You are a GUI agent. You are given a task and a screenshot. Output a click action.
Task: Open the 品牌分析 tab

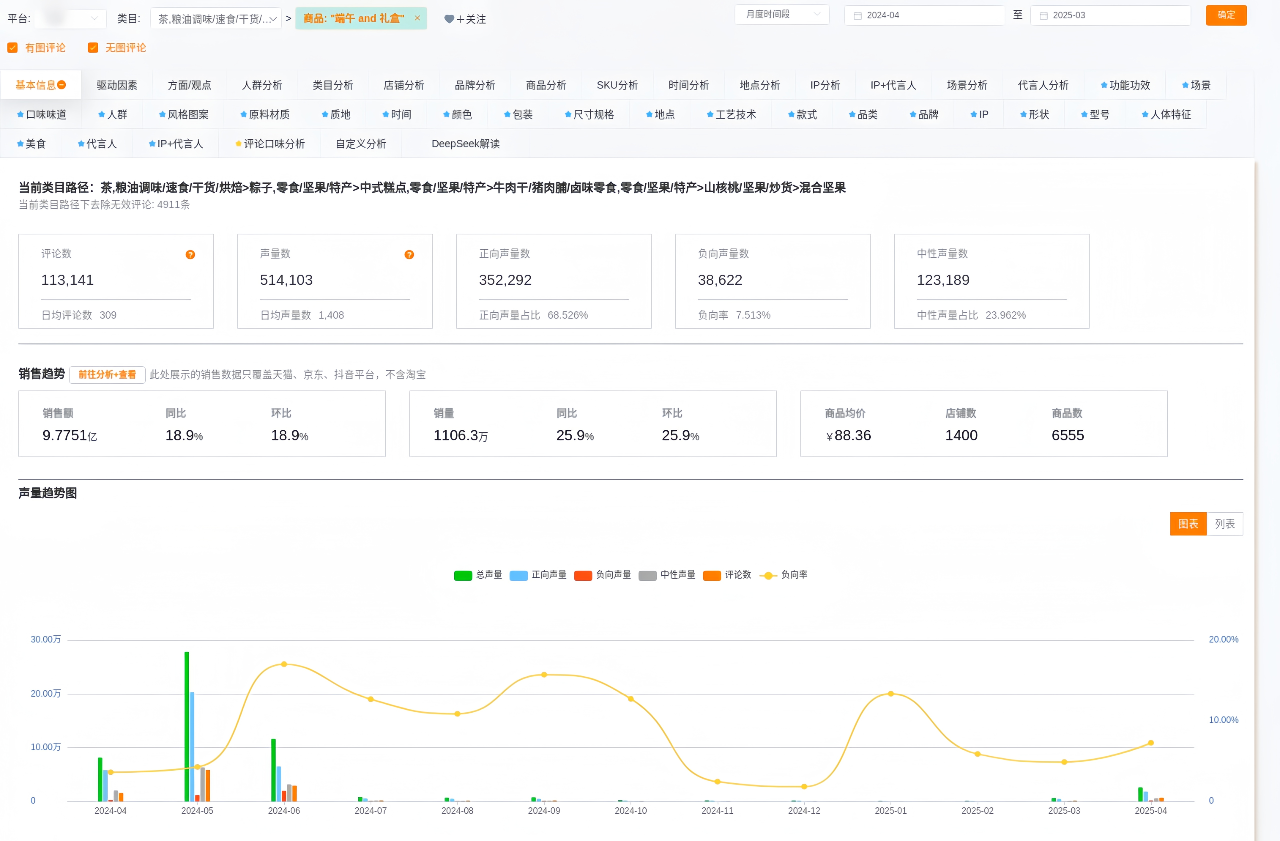pyautogui.click(x=475, y=85)
